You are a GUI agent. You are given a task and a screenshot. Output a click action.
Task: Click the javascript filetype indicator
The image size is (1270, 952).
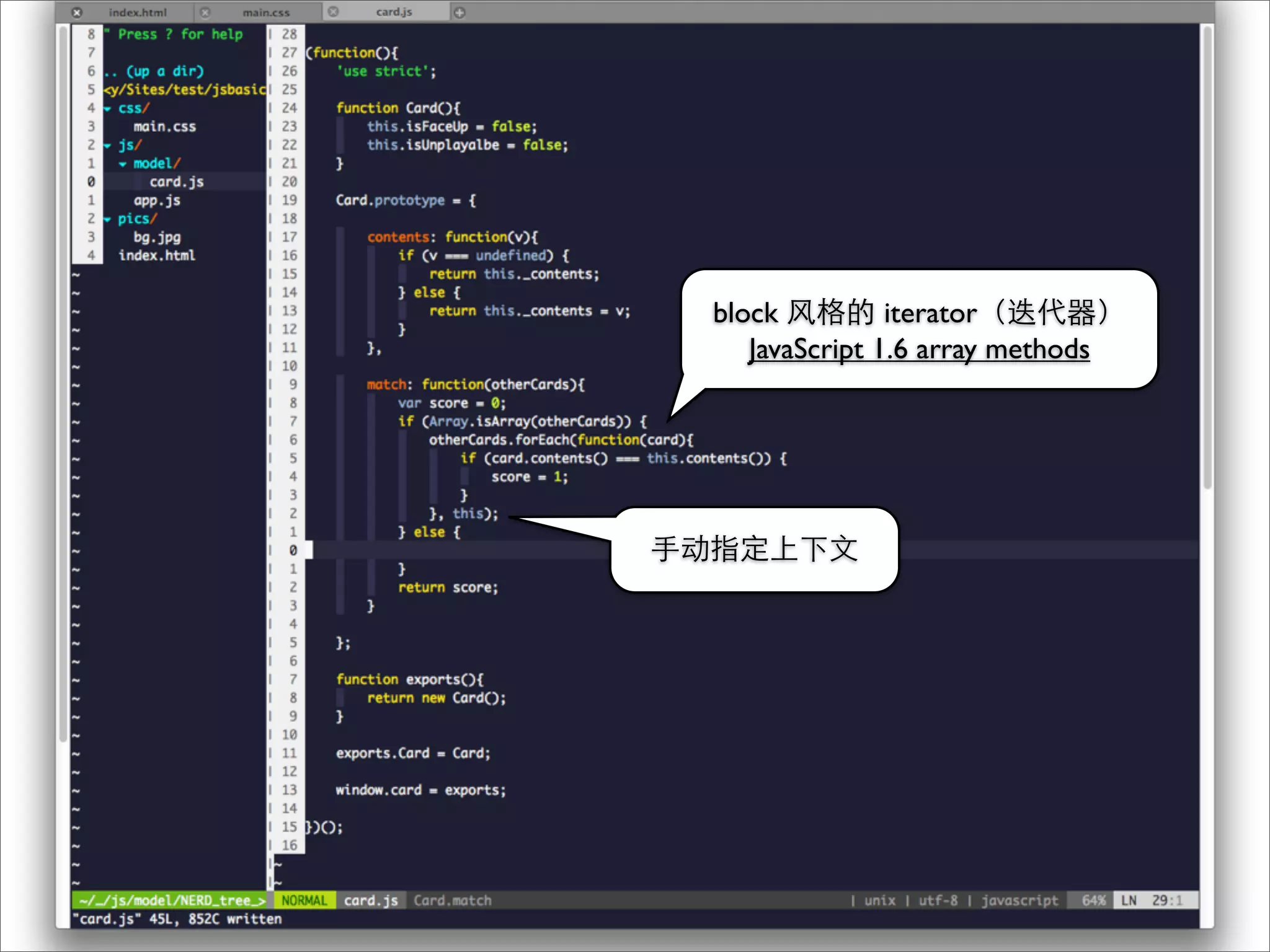pyautogui.click(x=1019, y=900)
